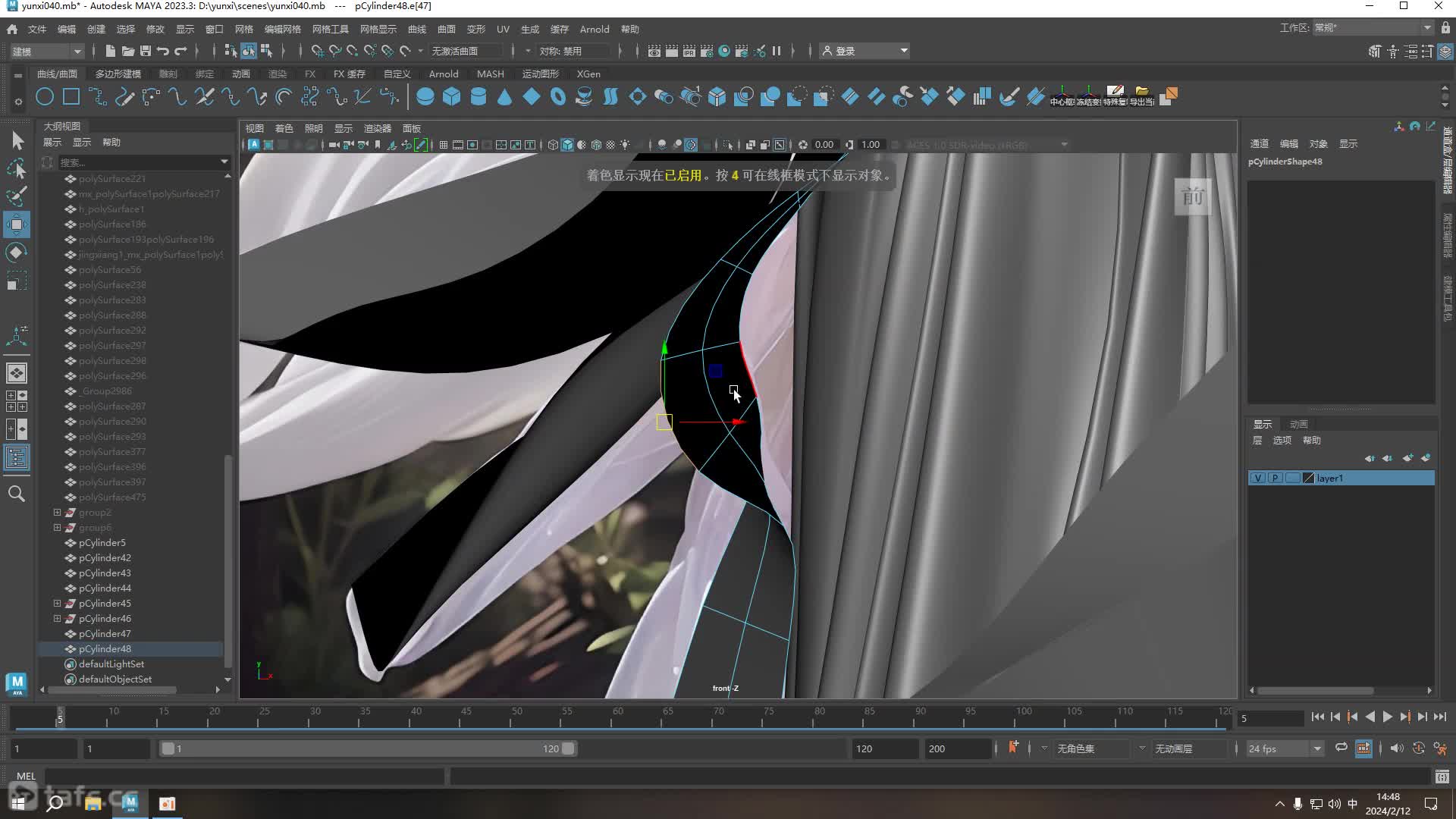Click the Play backwards button
Image resolution: width=1456 pixels, height=819 pixels.
[1370, 717]
